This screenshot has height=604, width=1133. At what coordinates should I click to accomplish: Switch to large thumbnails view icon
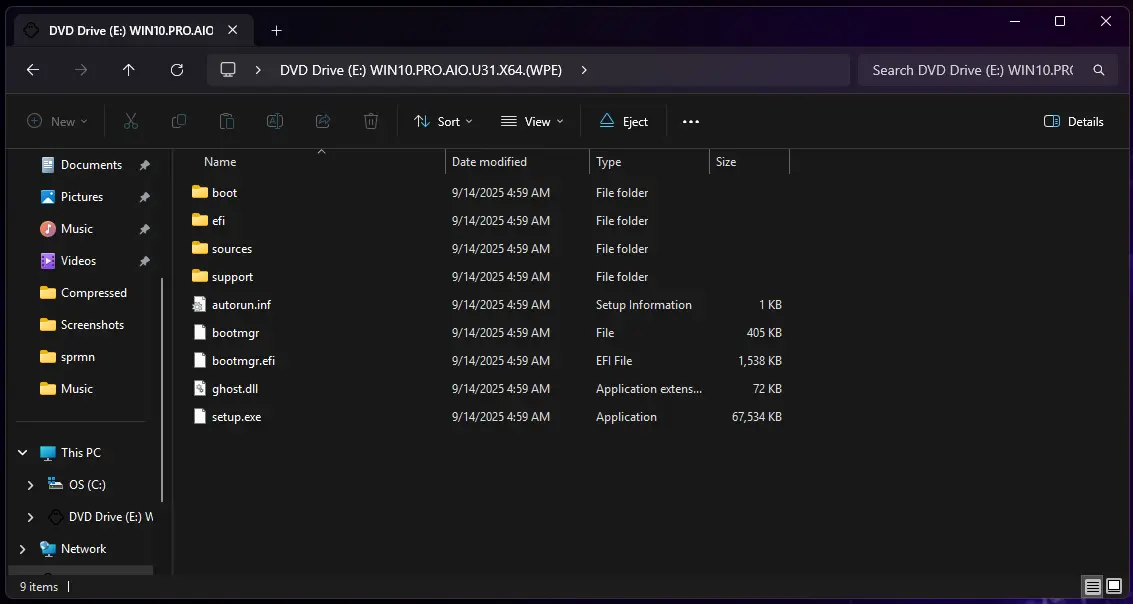pyautogui.click(x=1113, y=586)
